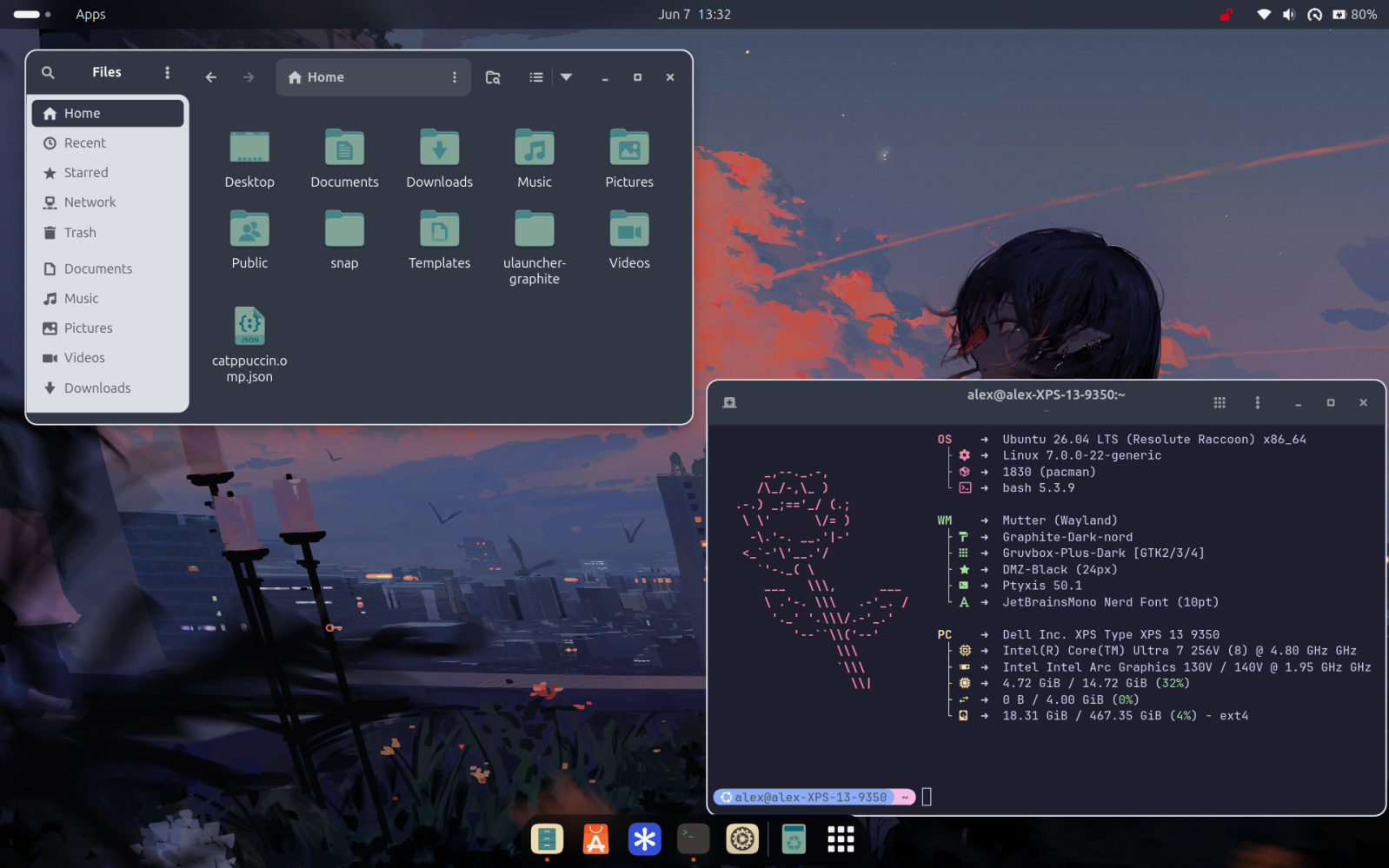The height and width of the screenshot is (868, 1389).
Task: Go forward in Files navigation
Action: coord(249,77)
